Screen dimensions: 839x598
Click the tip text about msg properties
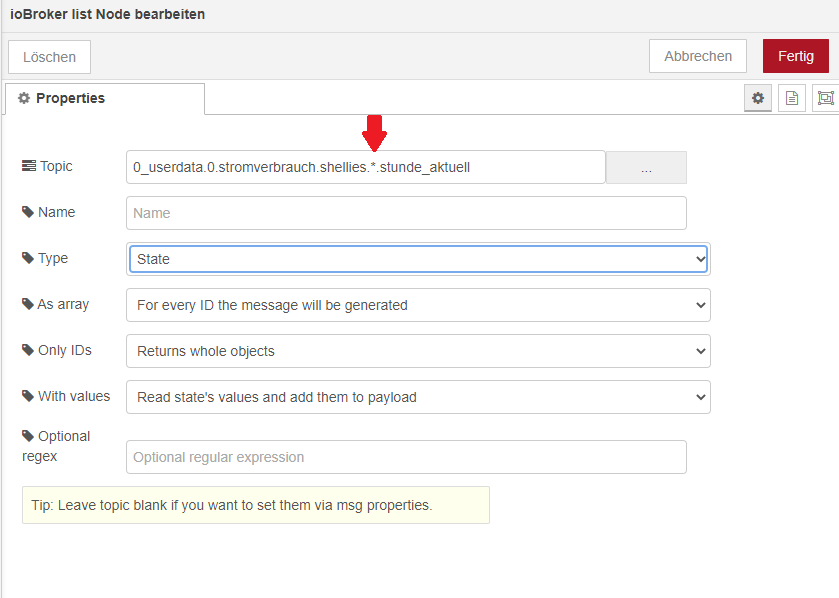pos(232,505)
